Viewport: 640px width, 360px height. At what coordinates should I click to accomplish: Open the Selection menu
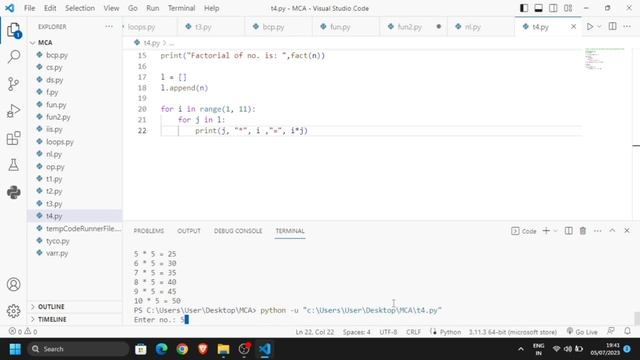click(x=80, y=8)
